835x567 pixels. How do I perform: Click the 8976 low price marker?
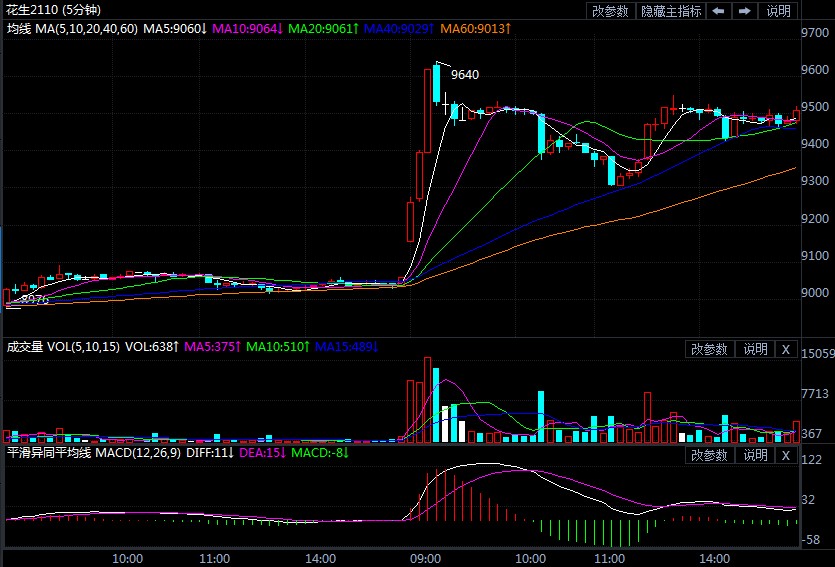(x=34, y=299)
